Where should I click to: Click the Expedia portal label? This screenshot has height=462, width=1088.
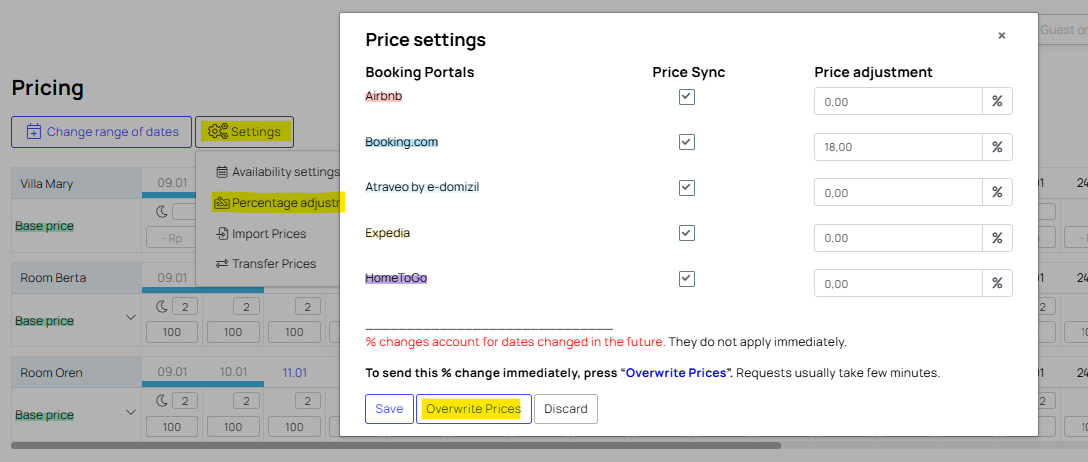click(x=387, y=232)
